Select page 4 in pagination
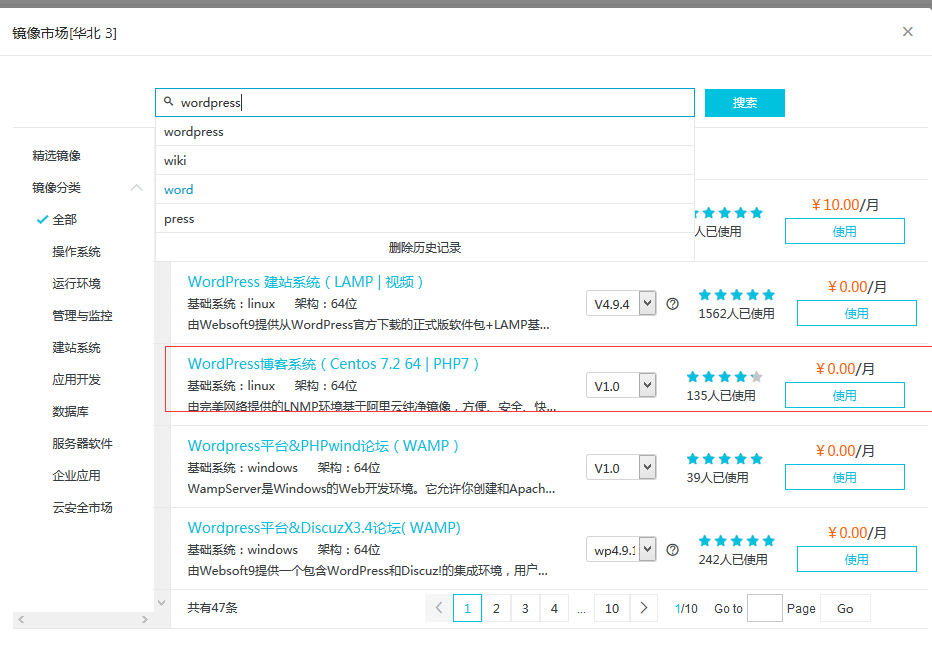This screenshot has width=932, height=656. click(554, 608)
